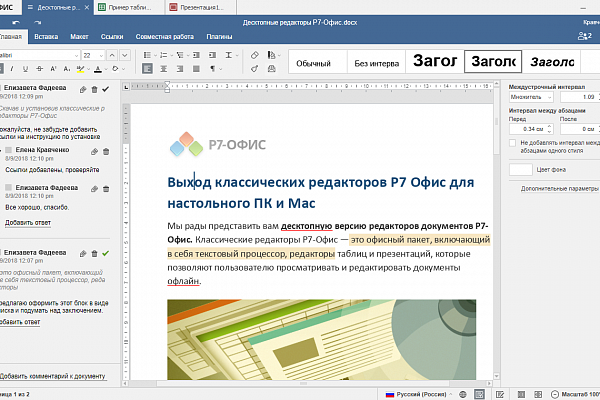The width and height of the screenshot is (600, 400).
Task: Decrement the font size with down arrow
Action: (125, 55)
